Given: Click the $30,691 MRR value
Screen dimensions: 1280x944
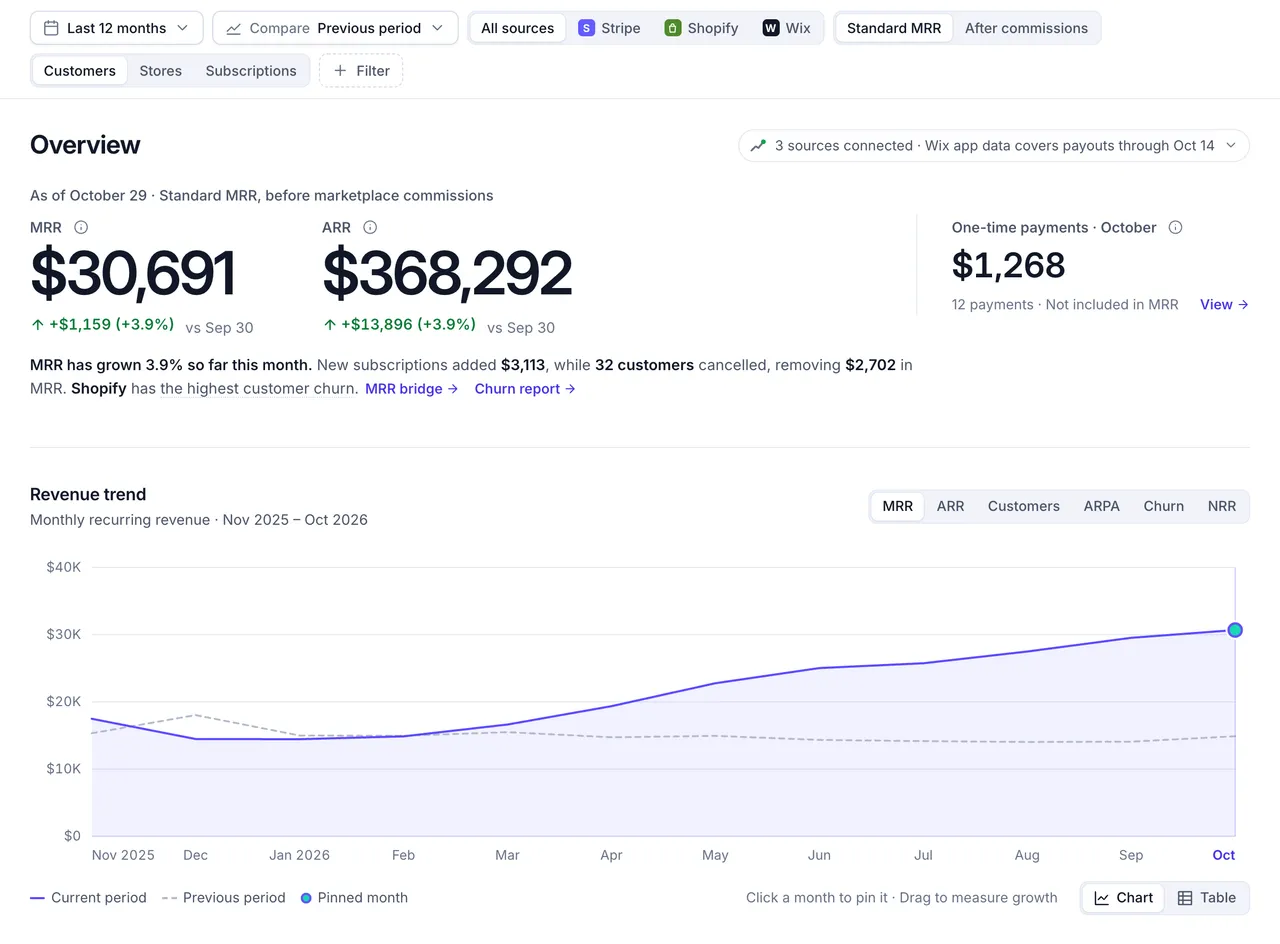Looking at the screenshot, I should tap(133, 274).
